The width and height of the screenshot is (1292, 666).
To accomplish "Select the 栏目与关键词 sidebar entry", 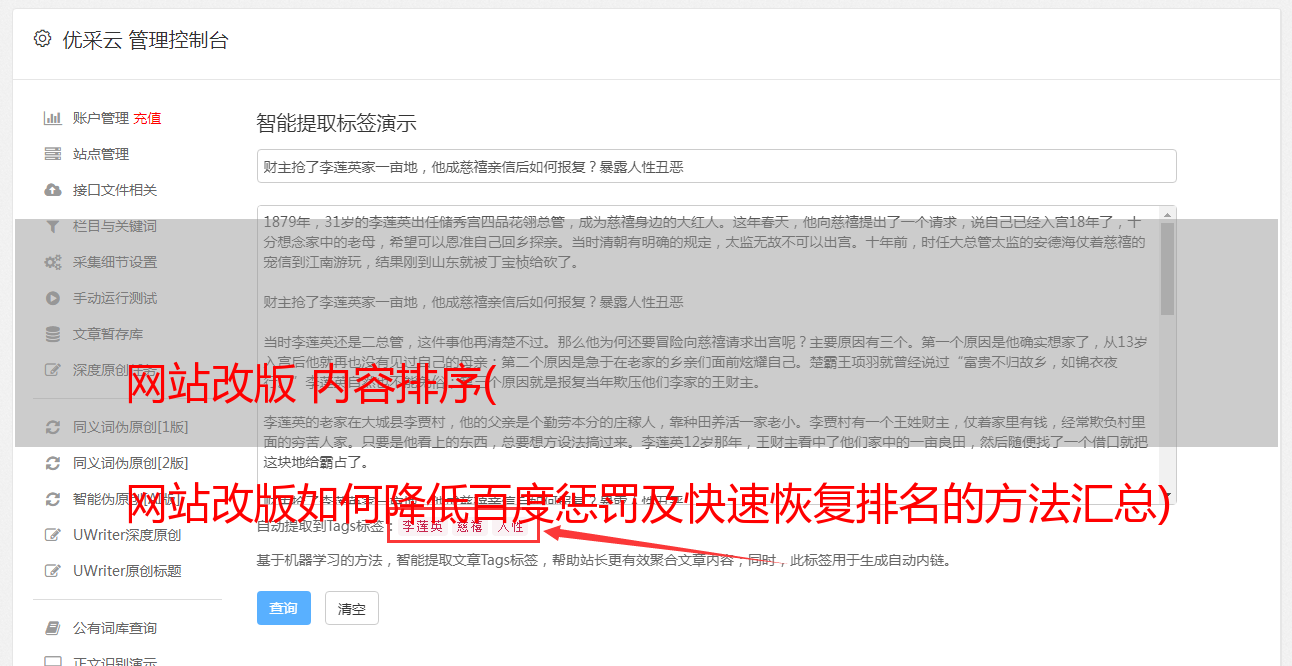I will 114,226.
